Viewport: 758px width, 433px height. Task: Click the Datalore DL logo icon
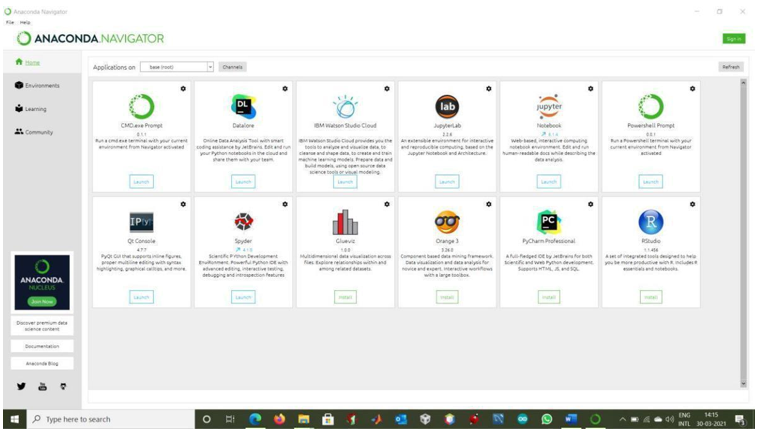(243, 106)
